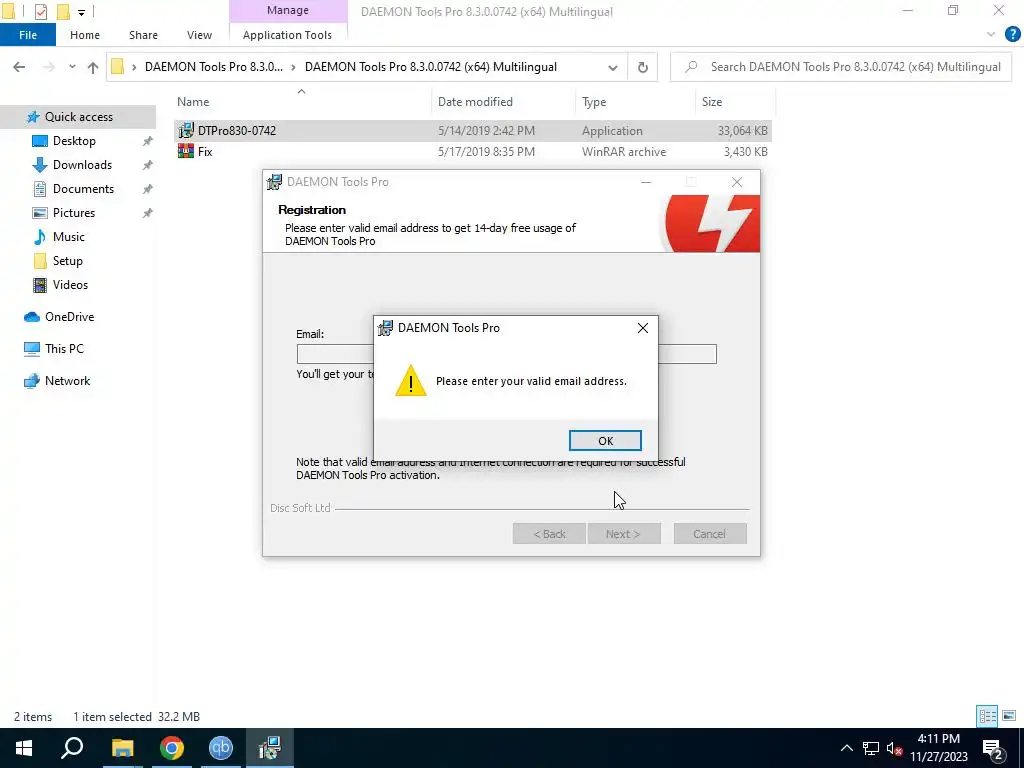Image resolution: width=1024 pixels, height=768 pixels.
Task: Open Documents in the sidebar
Action: [84, 189]
